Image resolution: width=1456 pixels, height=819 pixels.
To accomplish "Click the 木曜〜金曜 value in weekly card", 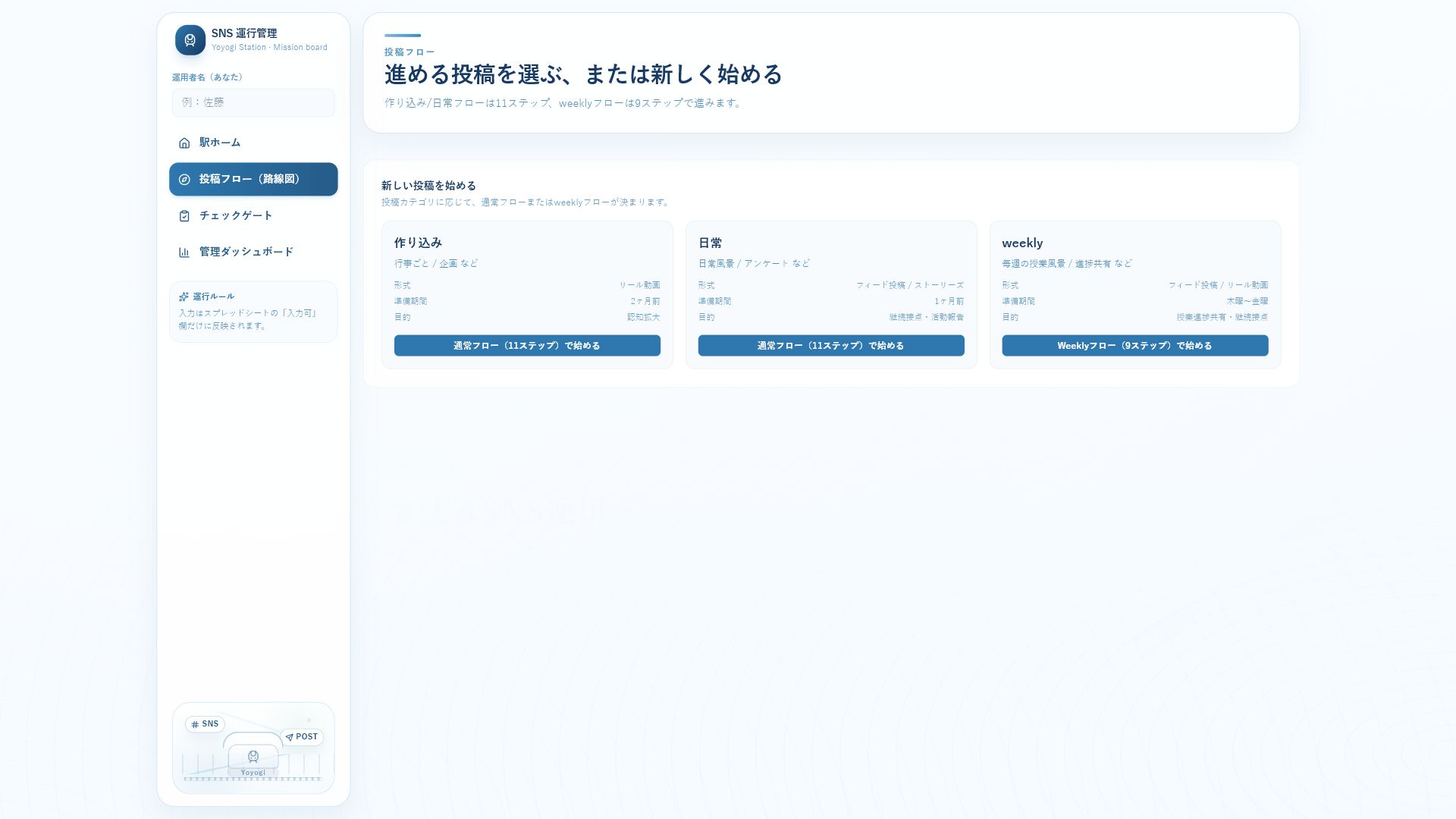I will click(x=1247, y=301).
